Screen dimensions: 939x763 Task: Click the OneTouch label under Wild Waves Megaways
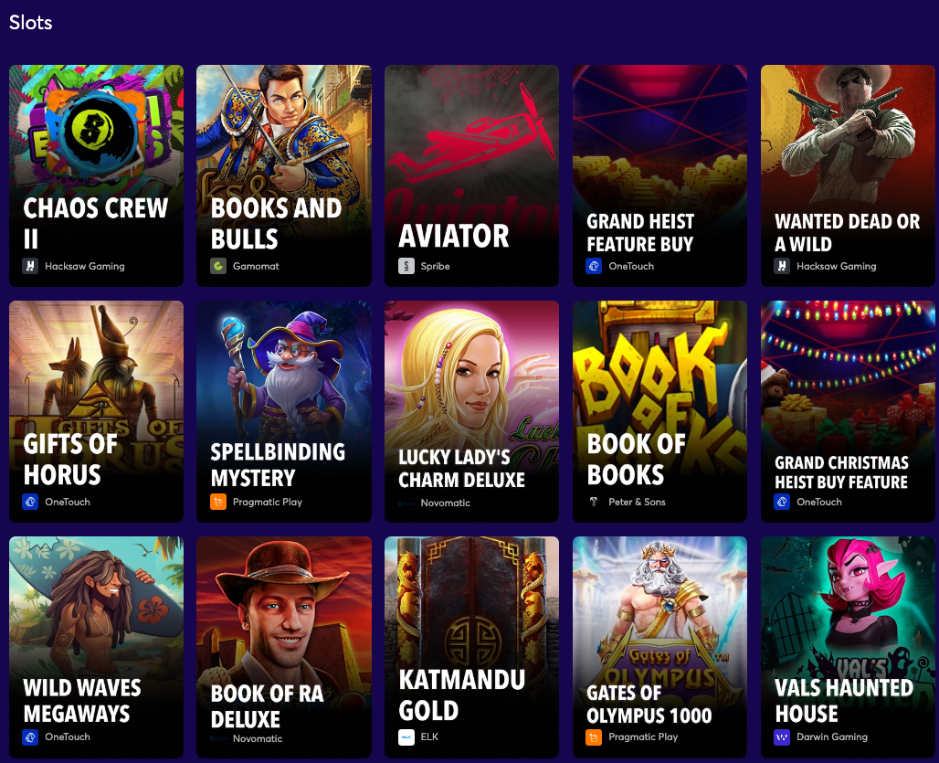pyautogui.click(x=68, y=737)
